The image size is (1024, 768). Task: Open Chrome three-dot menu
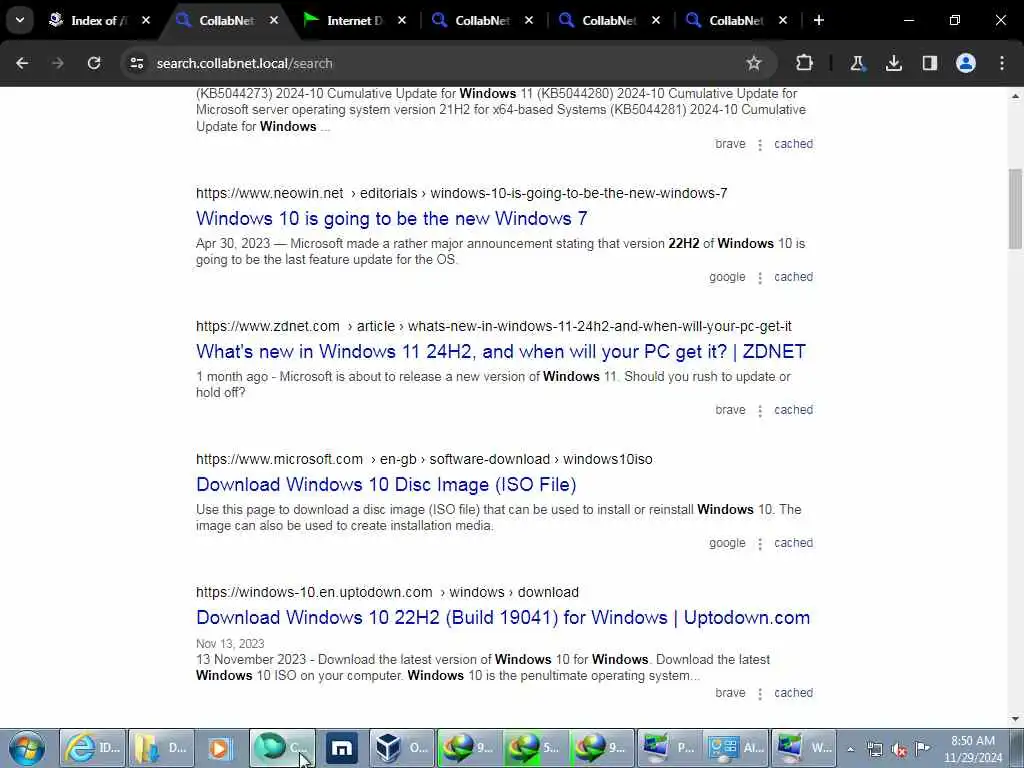click(1002, 63)
